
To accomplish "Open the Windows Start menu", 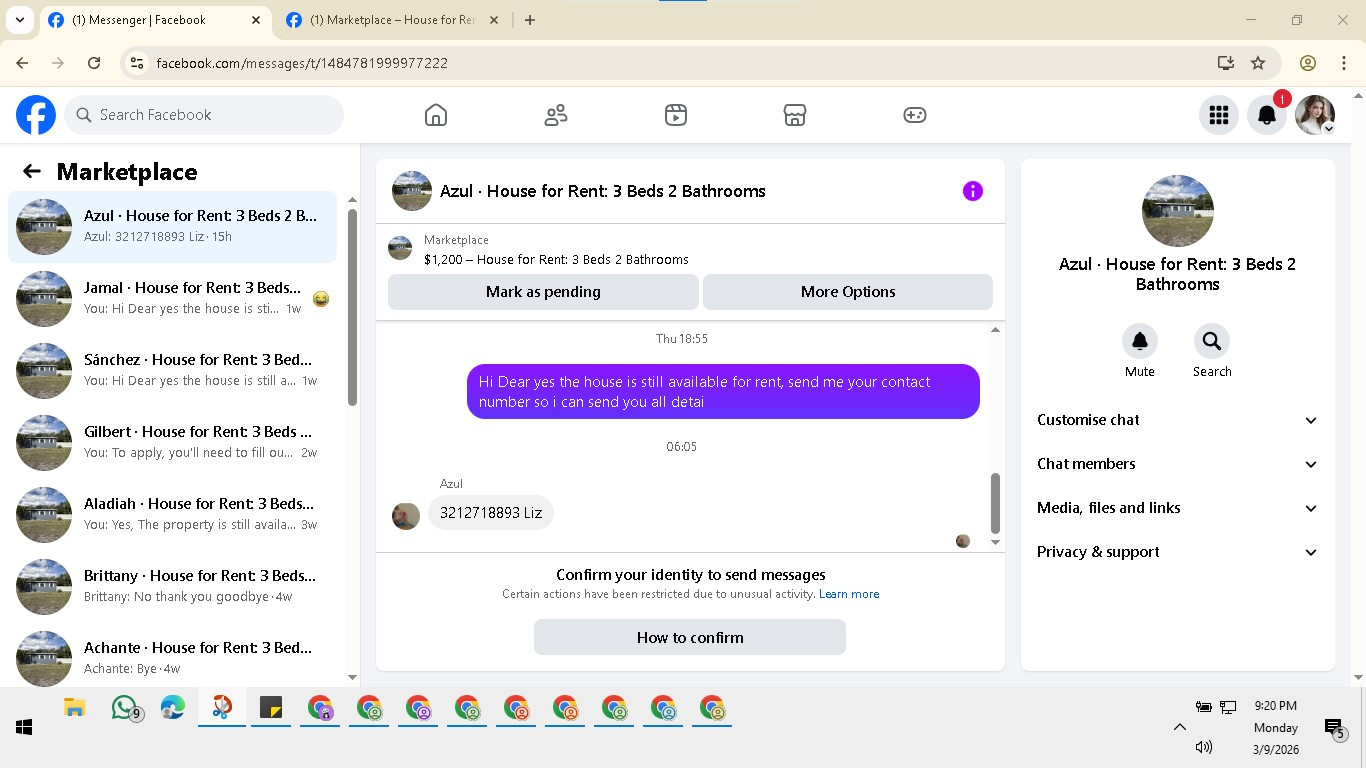I will 24,728.
